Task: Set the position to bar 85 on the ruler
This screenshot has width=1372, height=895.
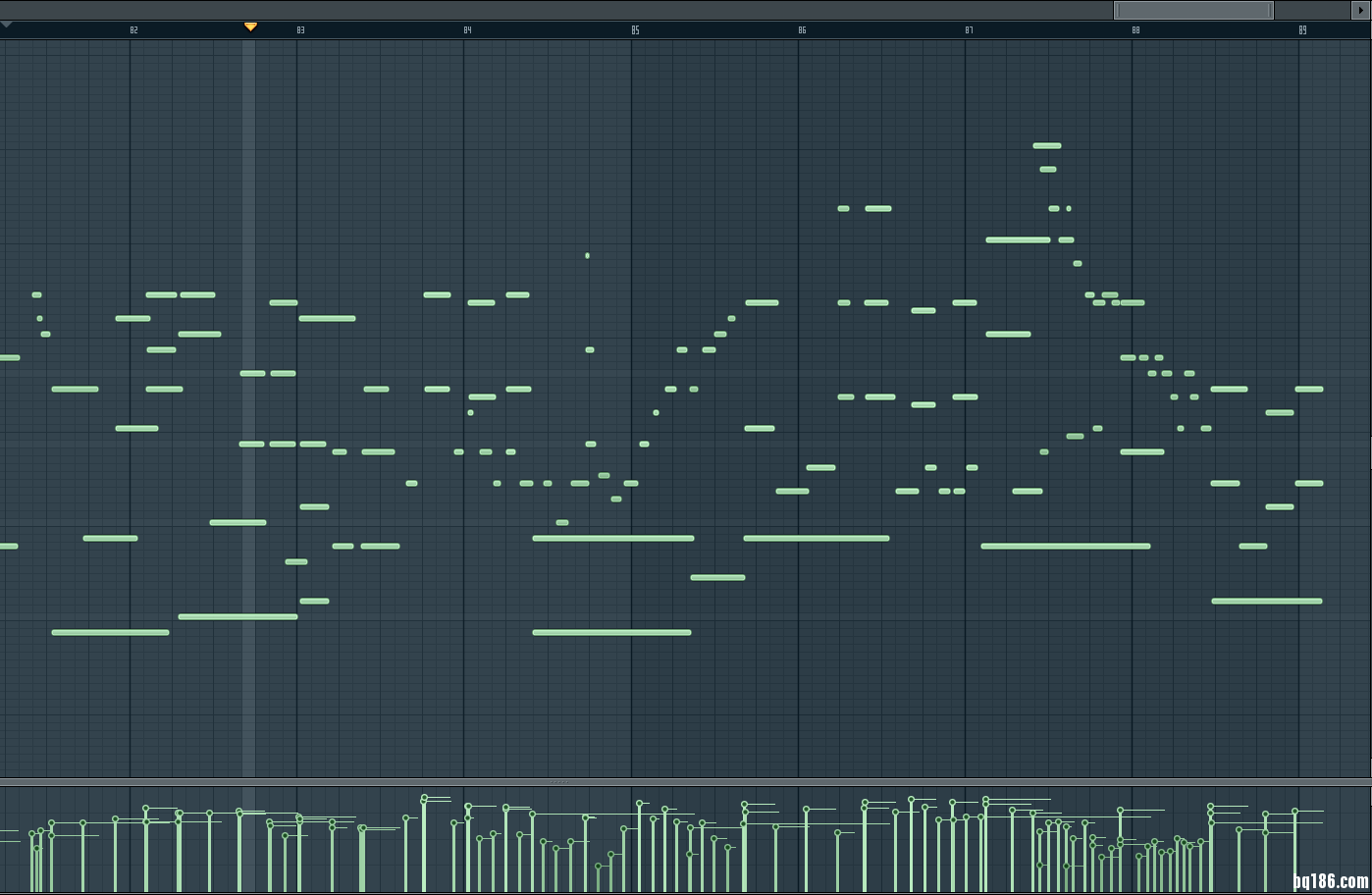Action: pyautogui.click(x=636, y=30)
